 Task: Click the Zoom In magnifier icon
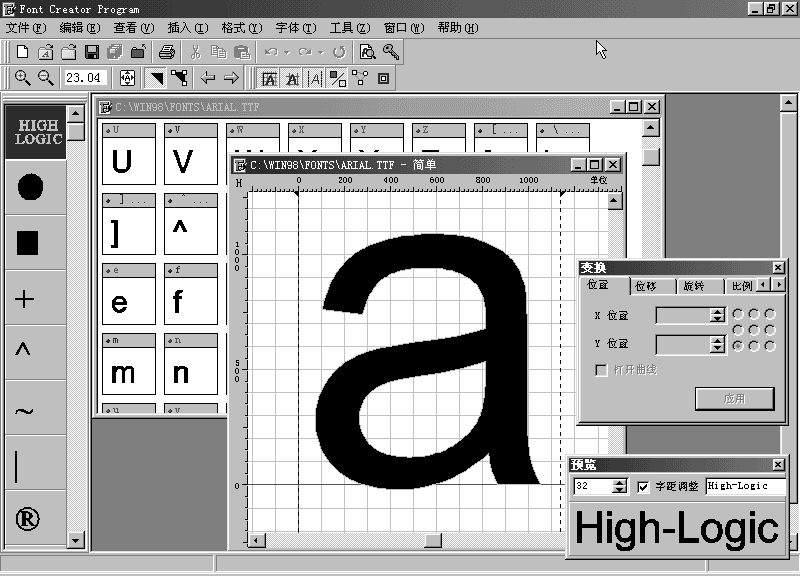22,78
